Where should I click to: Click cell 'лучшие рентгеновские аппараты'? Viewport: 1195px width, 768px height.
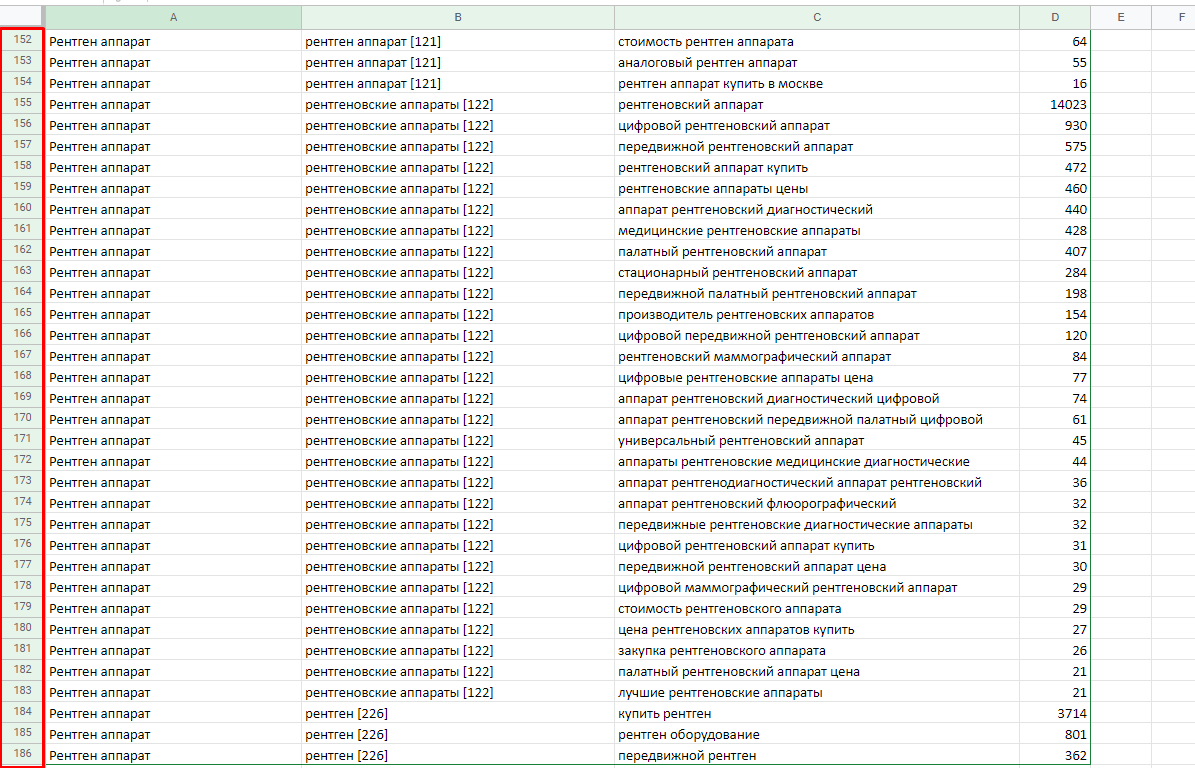[x=816, y=693]
